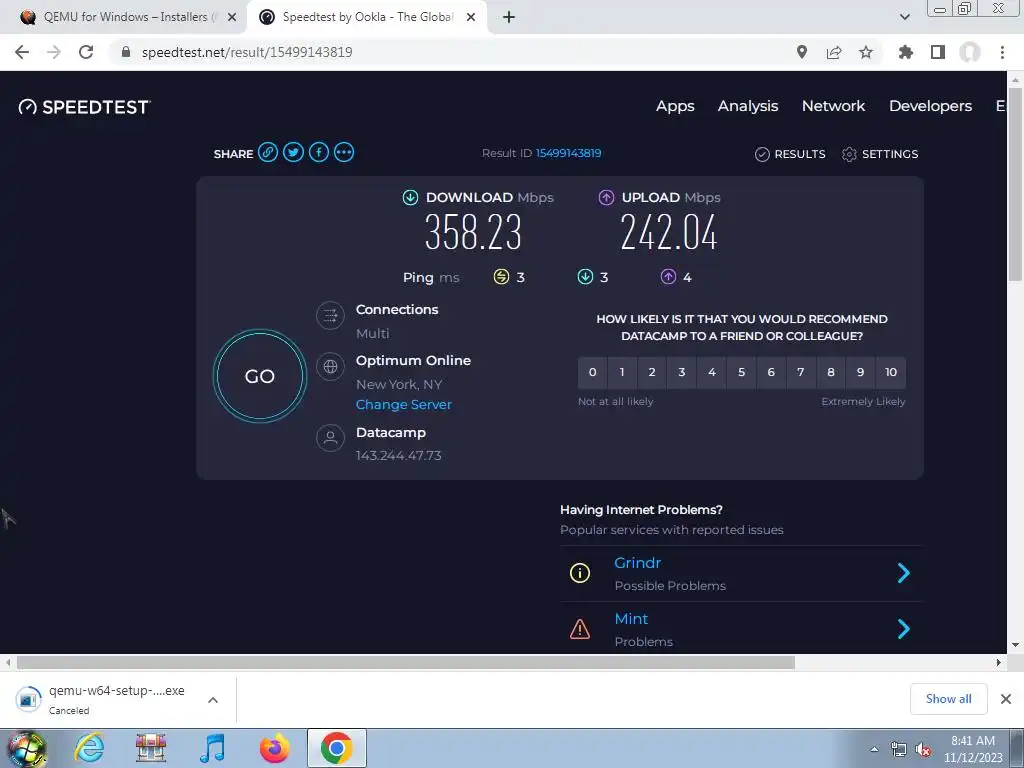Rate recommendation 9
Viewport: 1024px width, 768px height.
pyautogui.click(x=861, y=372)
